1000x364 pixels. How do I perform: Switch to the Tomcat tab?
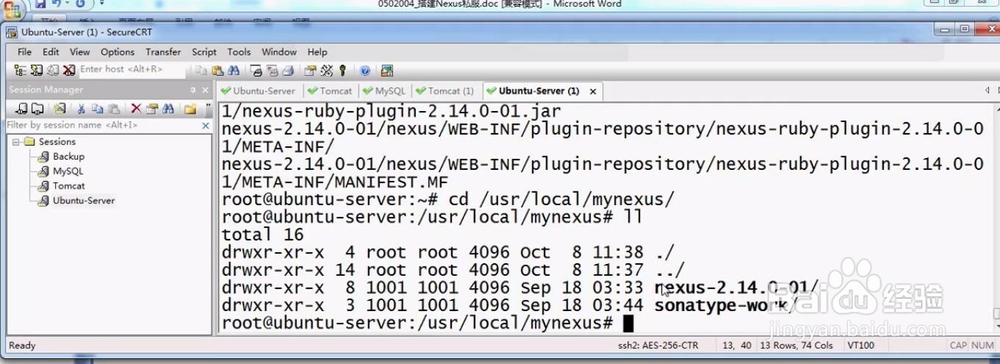coord(331,91)
